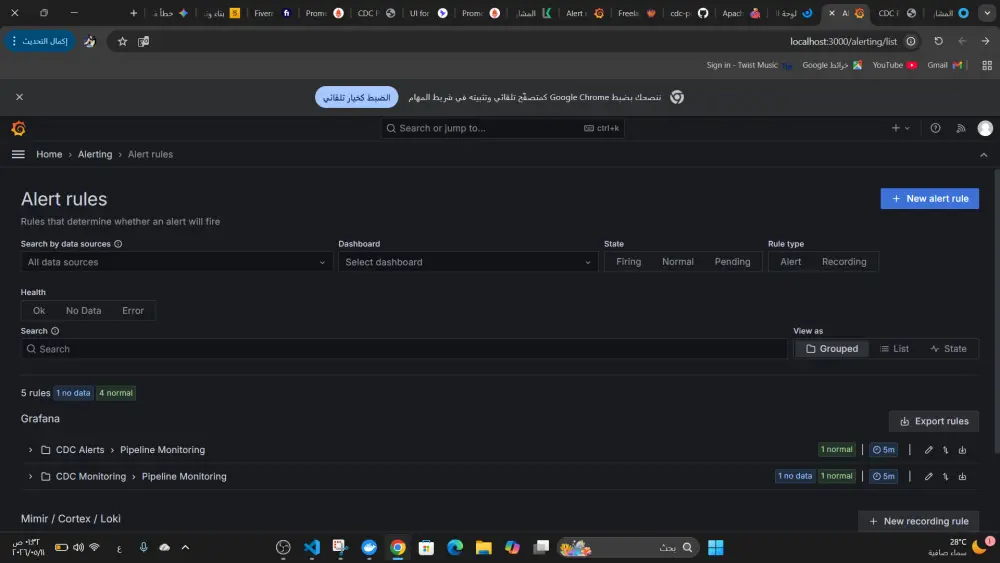Filter by Recording rule type
1000x563 pixels.
[844, 261]
